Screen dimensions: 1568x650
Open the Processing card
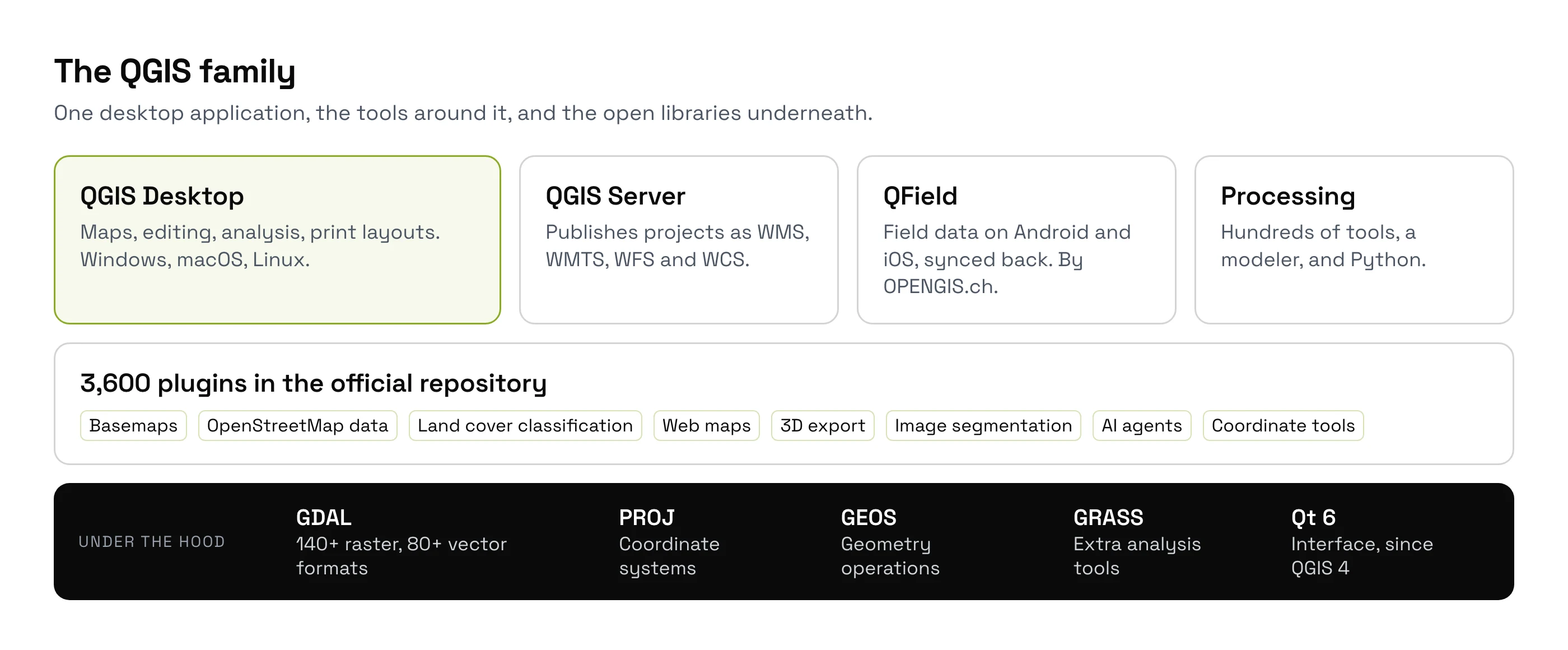(x=1354, y=239)
